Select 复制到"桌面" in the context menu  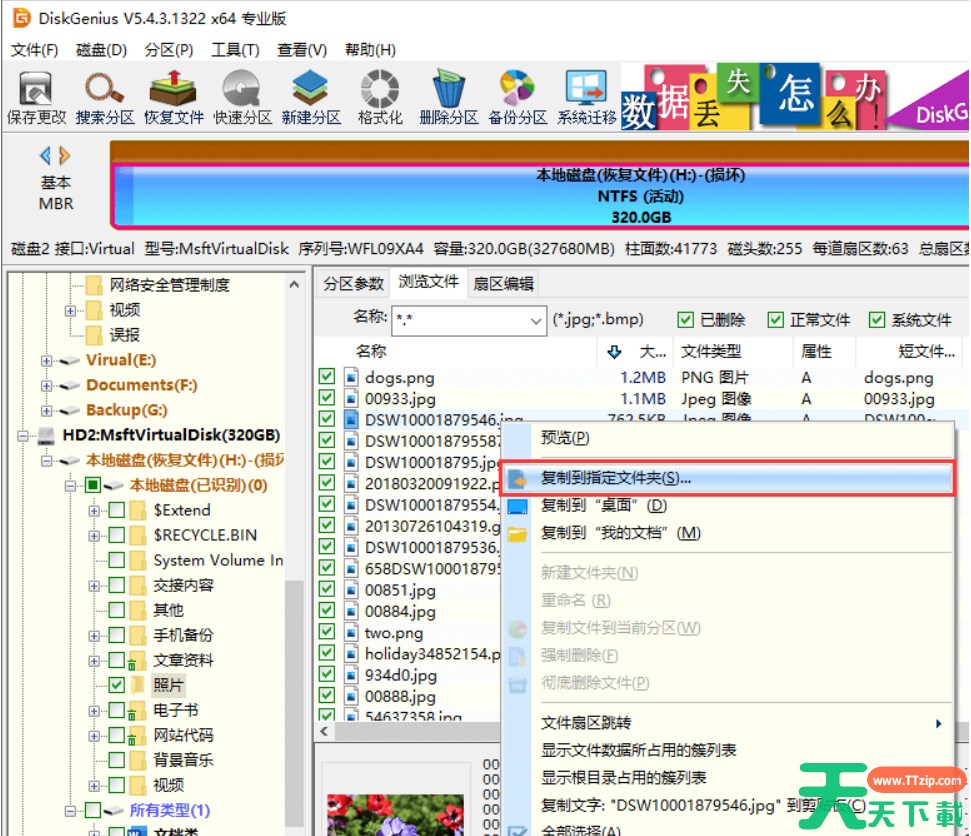tap(605, 507)
